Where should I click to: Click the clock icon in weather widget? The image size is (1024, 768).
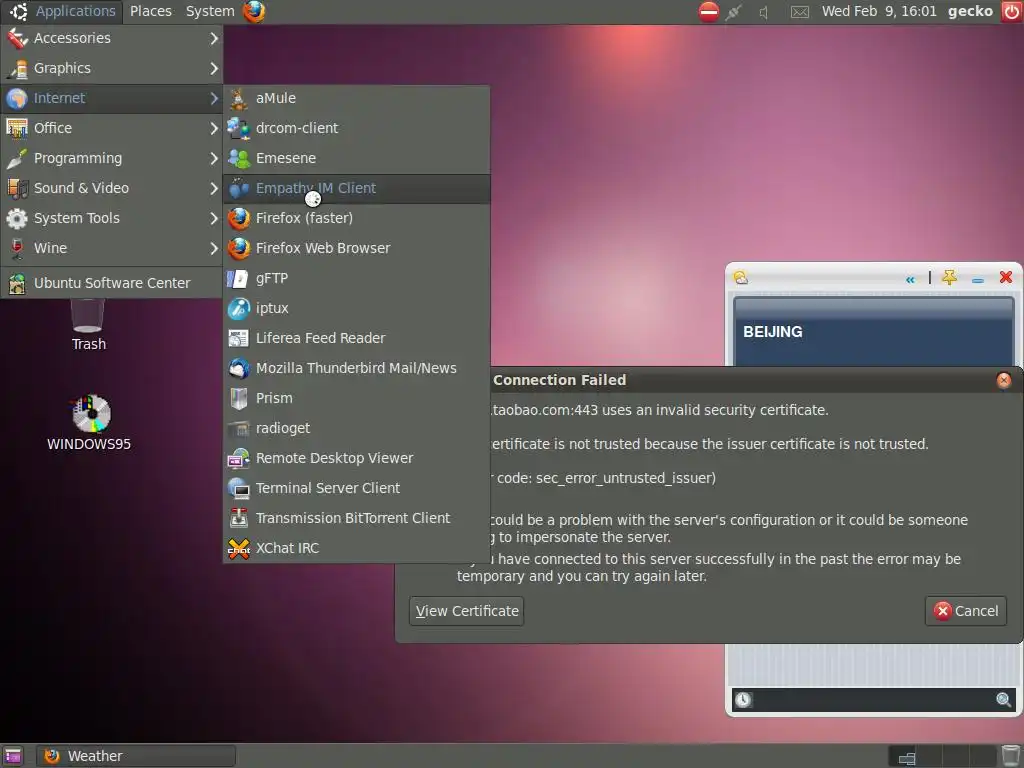(743, 700)
